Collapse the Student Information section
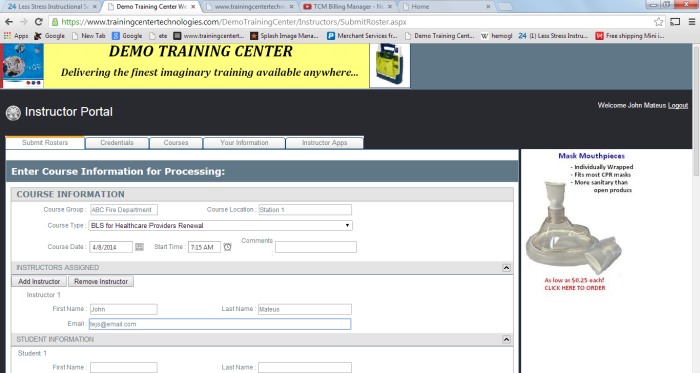 click(506, 340)
